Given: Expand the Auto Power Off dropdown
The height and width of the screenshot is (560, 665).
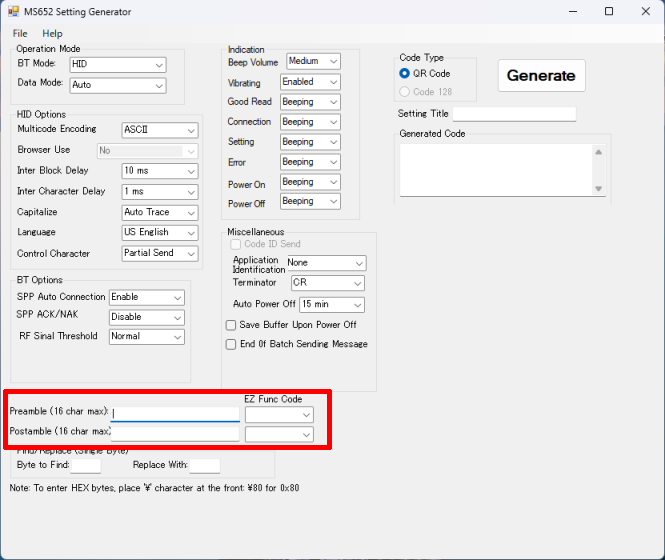Looking at the screenshot, I should (331, 304).
